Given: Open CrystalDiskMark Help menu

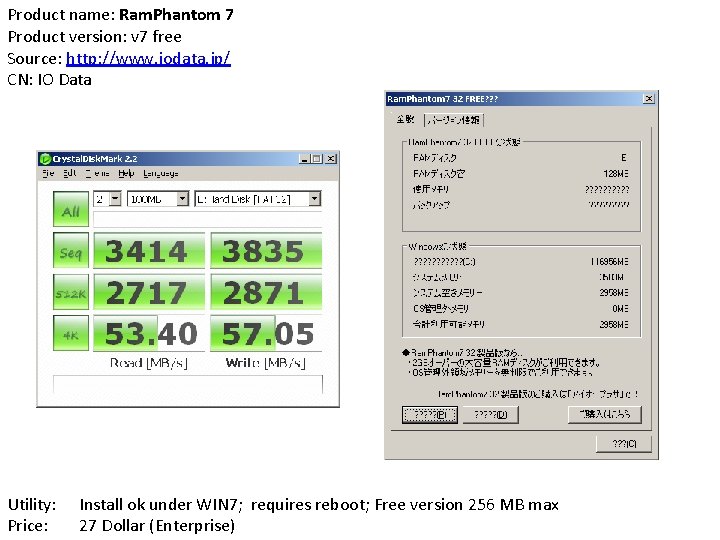Looking at the screenshot, I should (x=126, y=174).
